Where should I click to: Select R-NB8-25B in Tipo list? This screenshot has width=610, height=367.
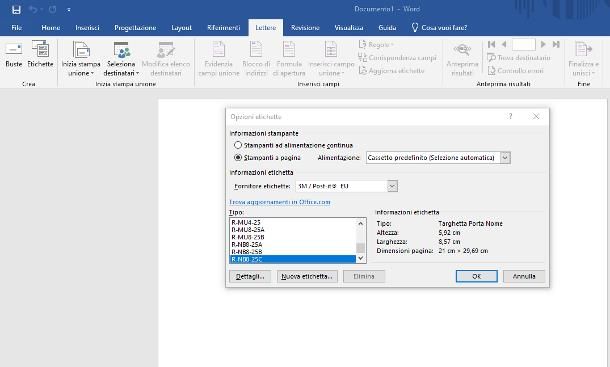point(293,252)
